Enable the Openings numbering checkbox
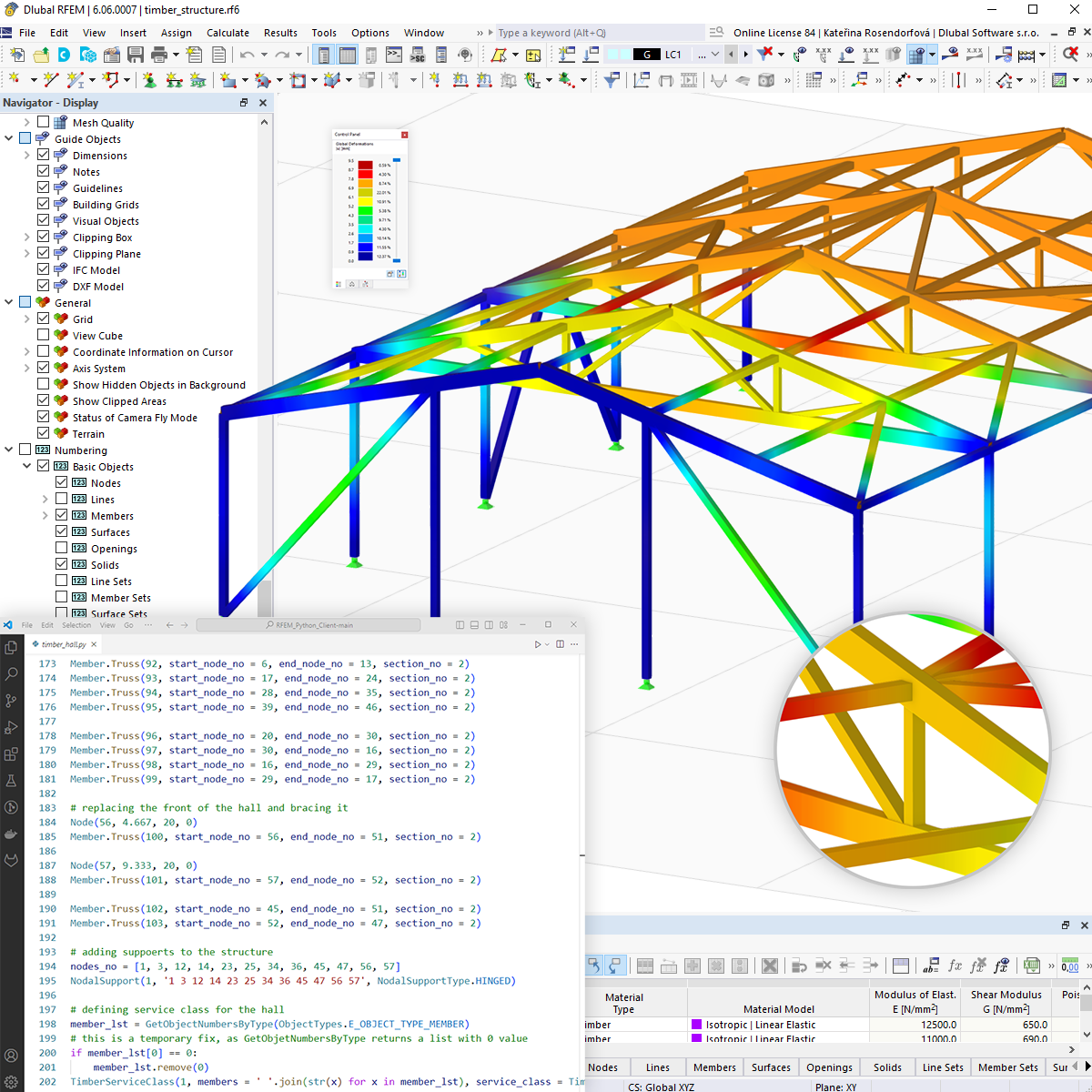This screenshot has width=1092, height=1092. [62, 548]
